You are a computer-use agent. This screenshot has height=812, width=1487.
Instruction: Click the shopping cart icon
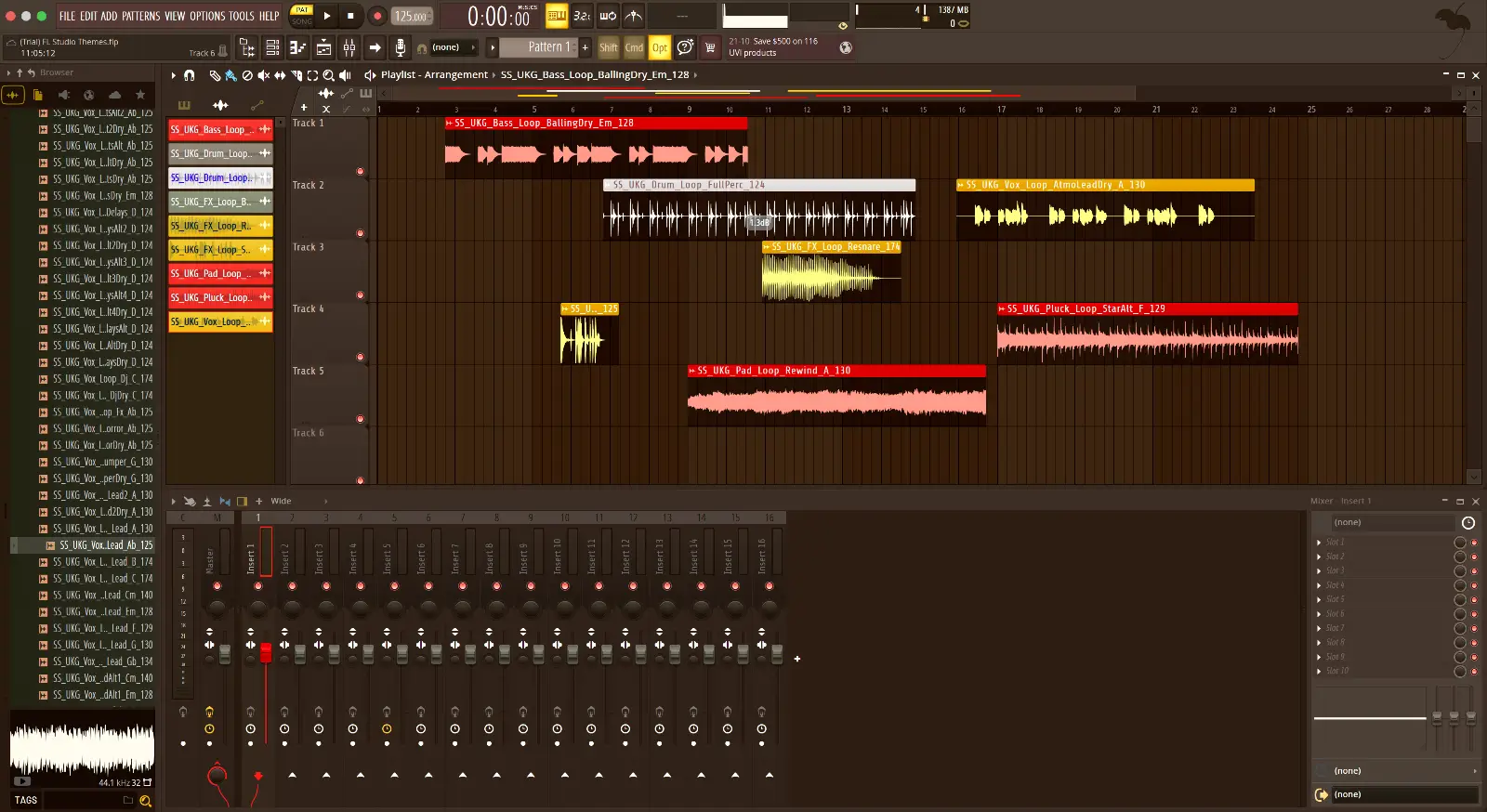pyautogui.click(x=710, y=47)
